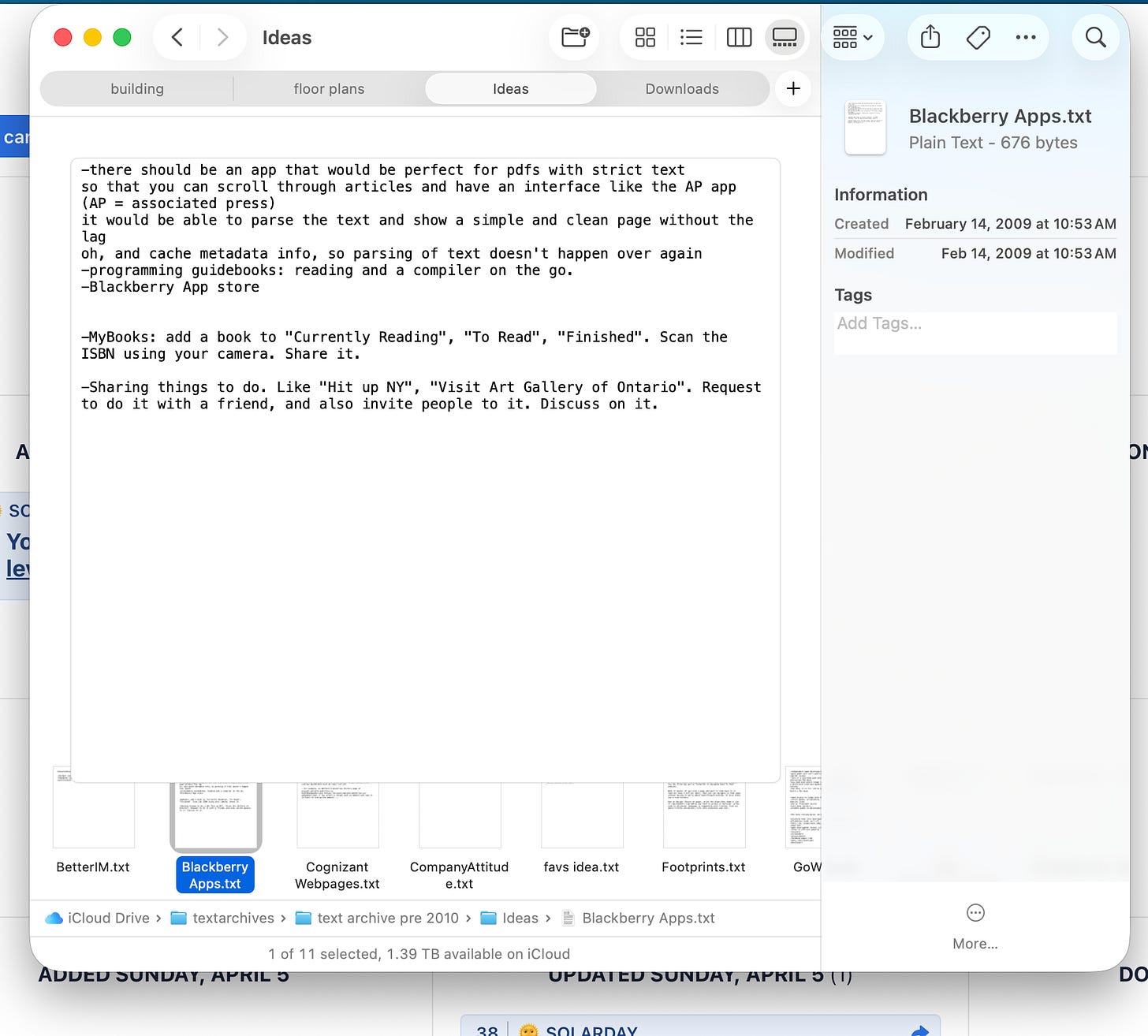
Task: Zoom the Finder window with green button
Action: tap(122, 37)
